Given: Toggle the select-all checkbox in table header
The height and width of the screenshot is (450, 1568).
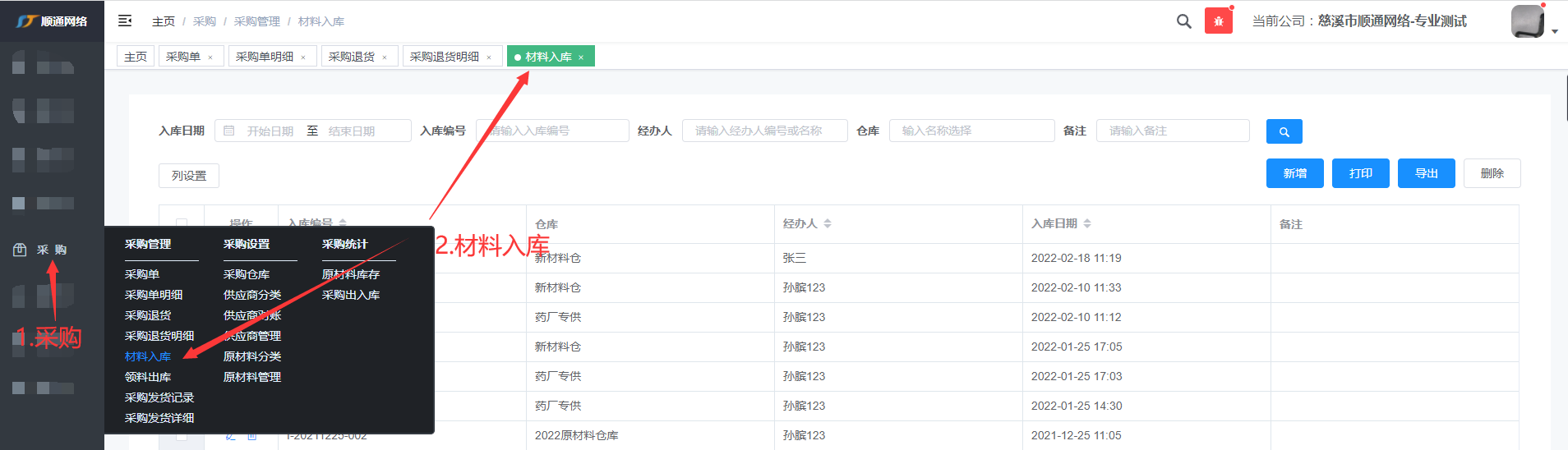Looking at the screenshot, I should click(182, 223).
